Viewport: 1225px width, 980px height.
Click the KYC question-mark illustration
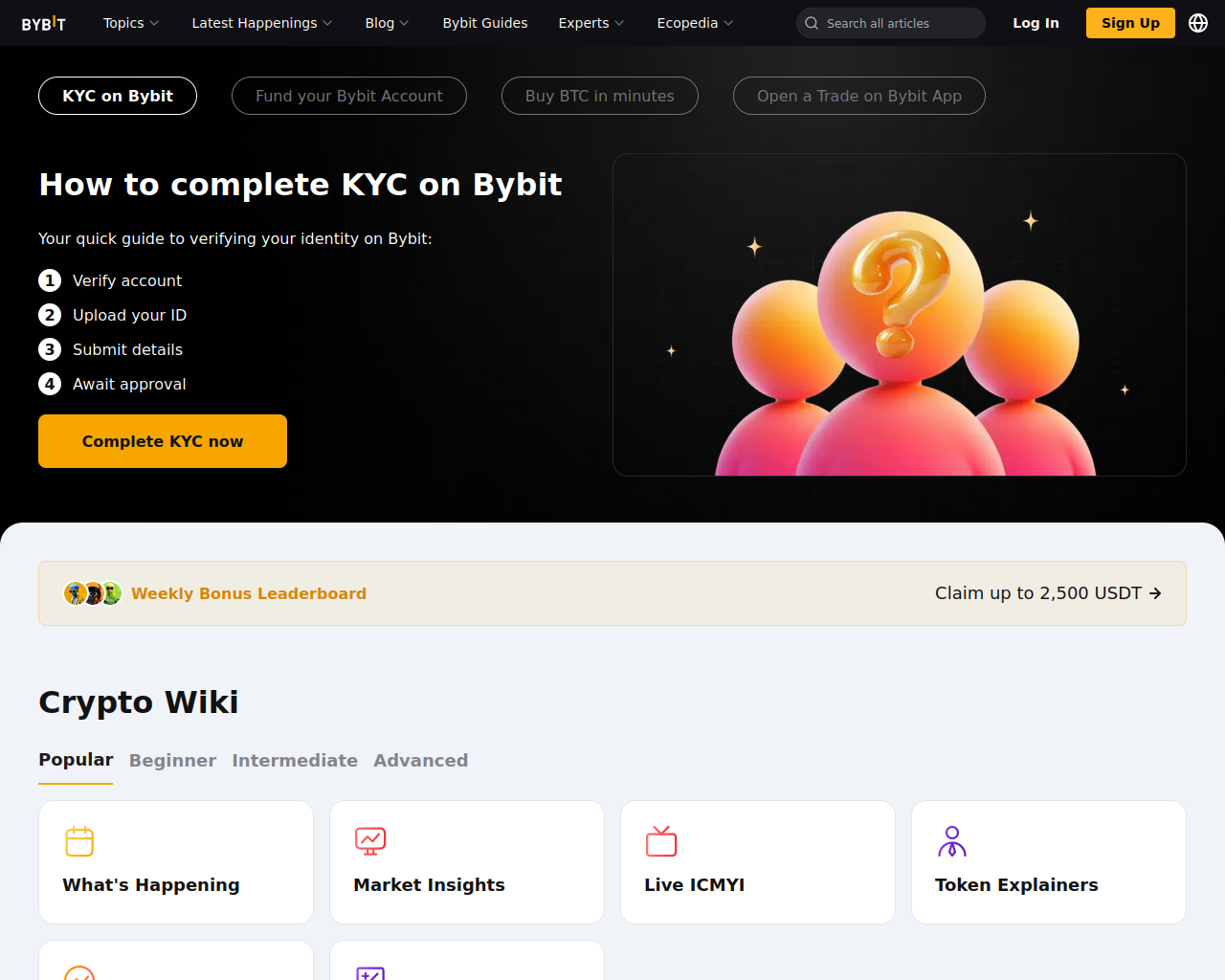pyautogui.click(x=900, y=315)
